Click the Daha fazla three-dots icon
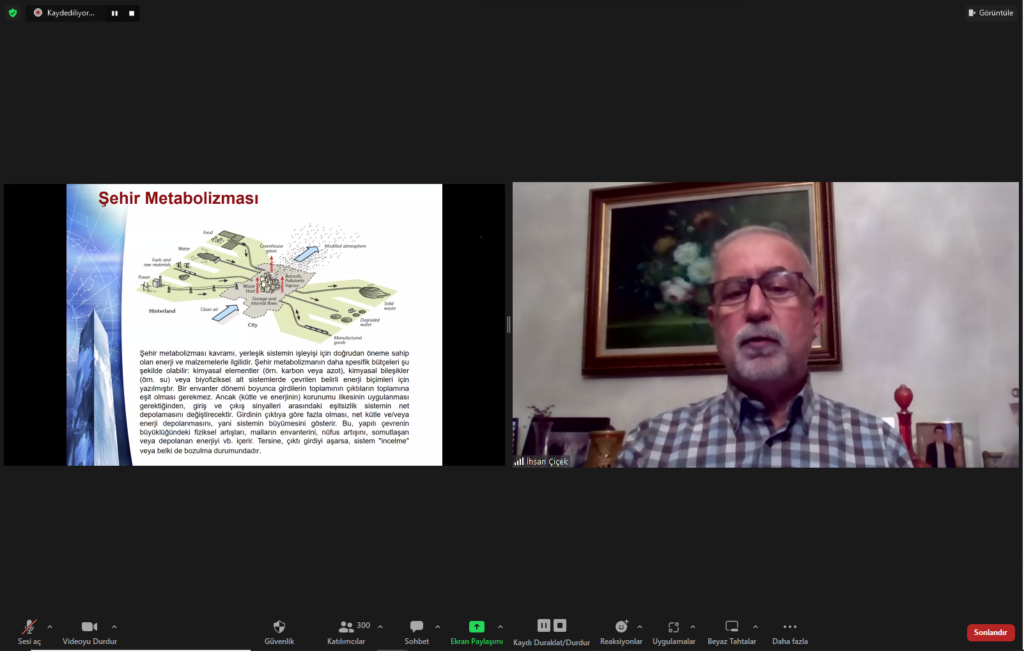Viewport: 1024px width, 651px height. (789, 627)
